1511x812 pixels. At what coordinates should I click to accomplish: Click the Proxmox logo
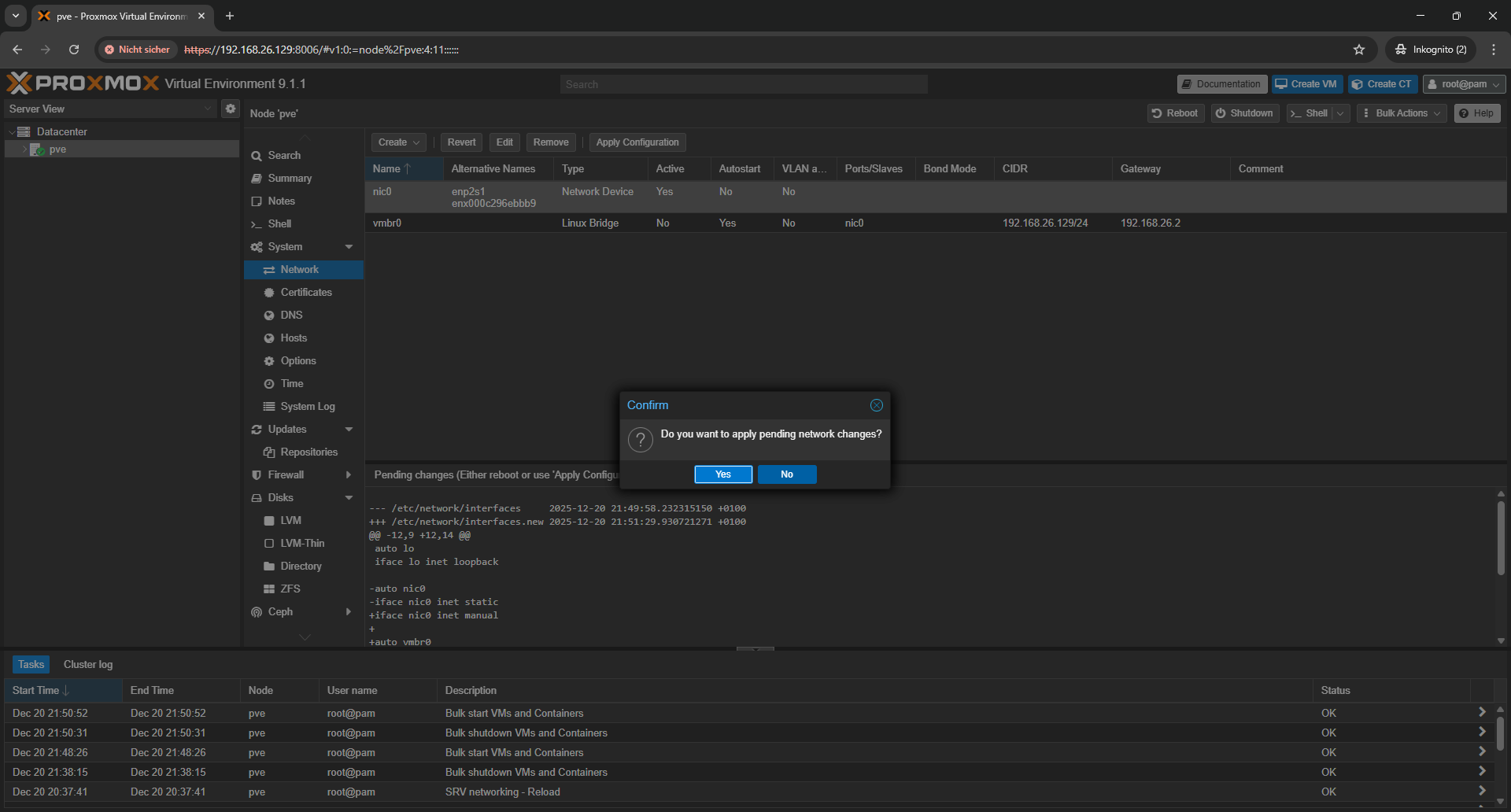click(83, 83)
